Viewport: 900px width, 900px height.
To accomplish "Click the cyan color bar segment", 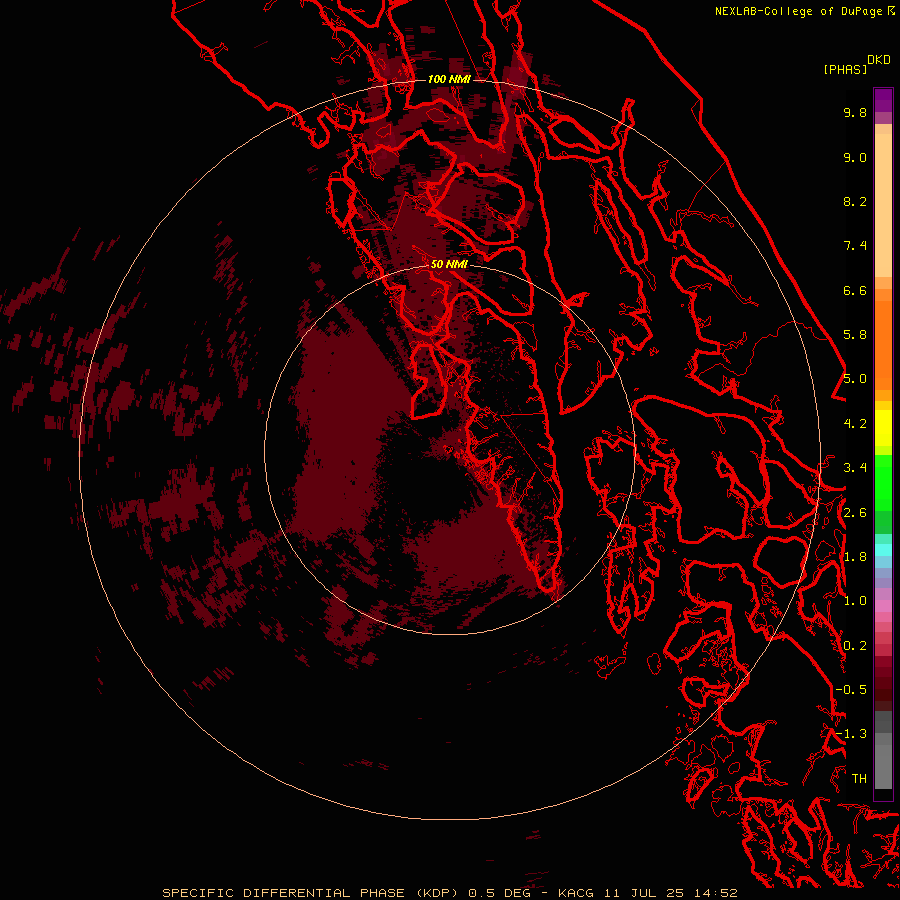I will click(883, 550).
